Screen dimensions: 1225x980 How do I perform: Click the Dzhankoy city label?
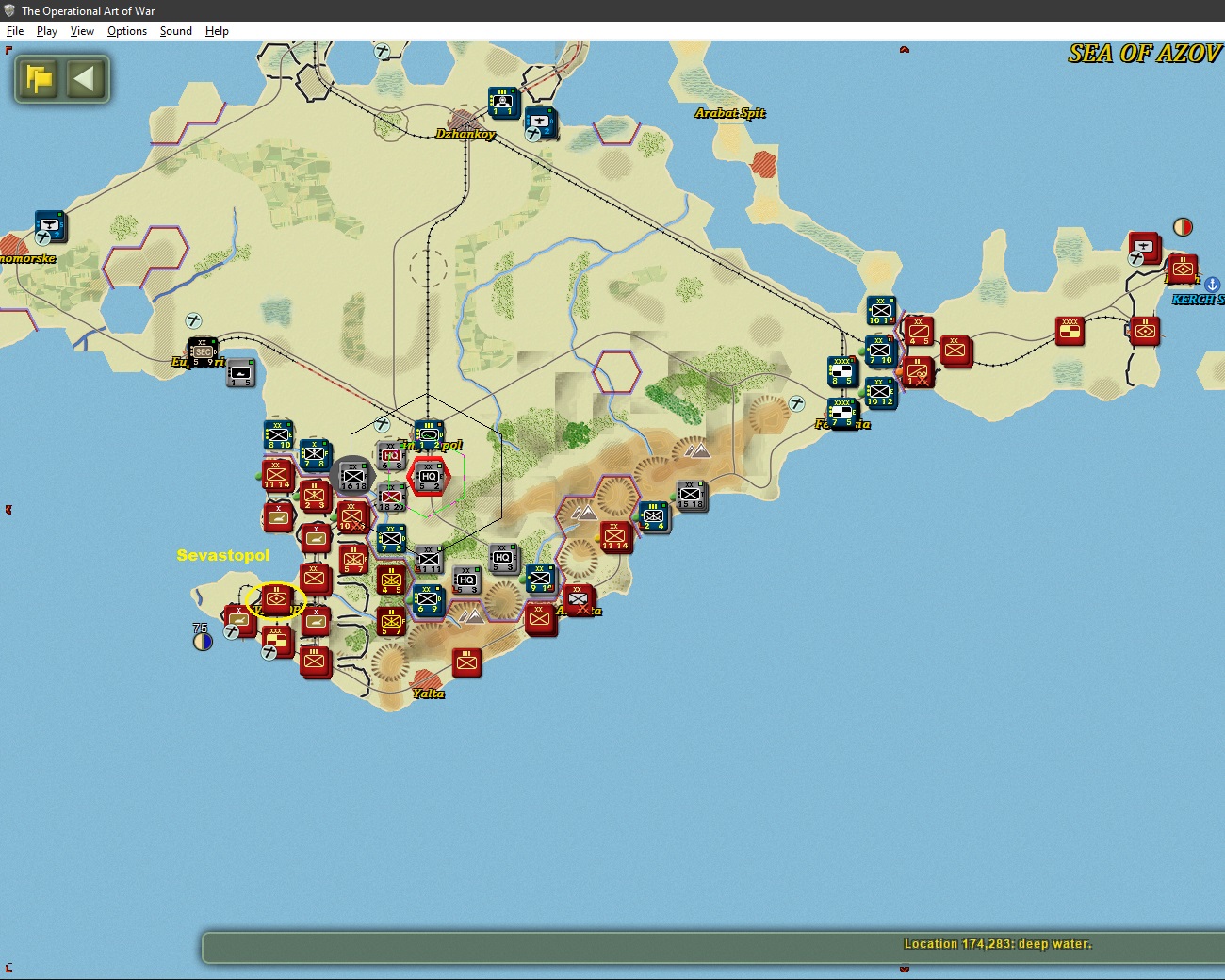pyautogui.click(x=465, y=134)
